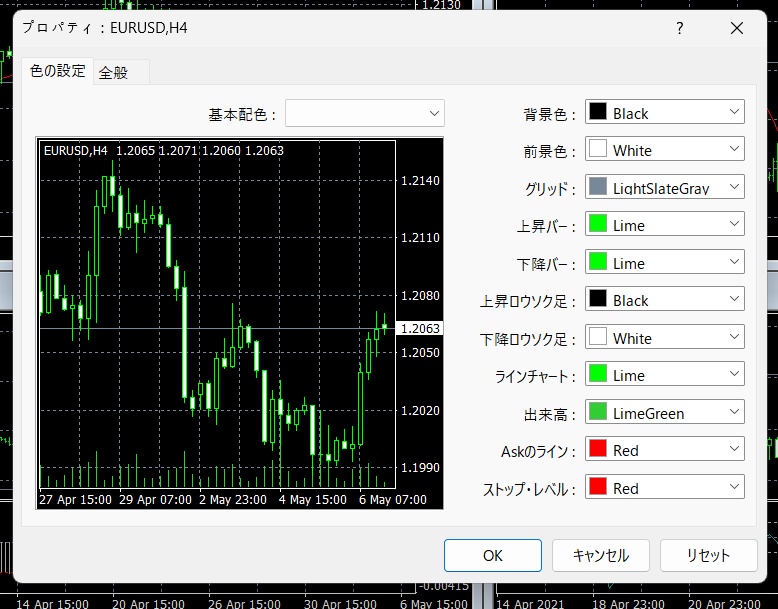Close the EURUSD properties dialog
The image size is (778, 609).
point(738,28)
